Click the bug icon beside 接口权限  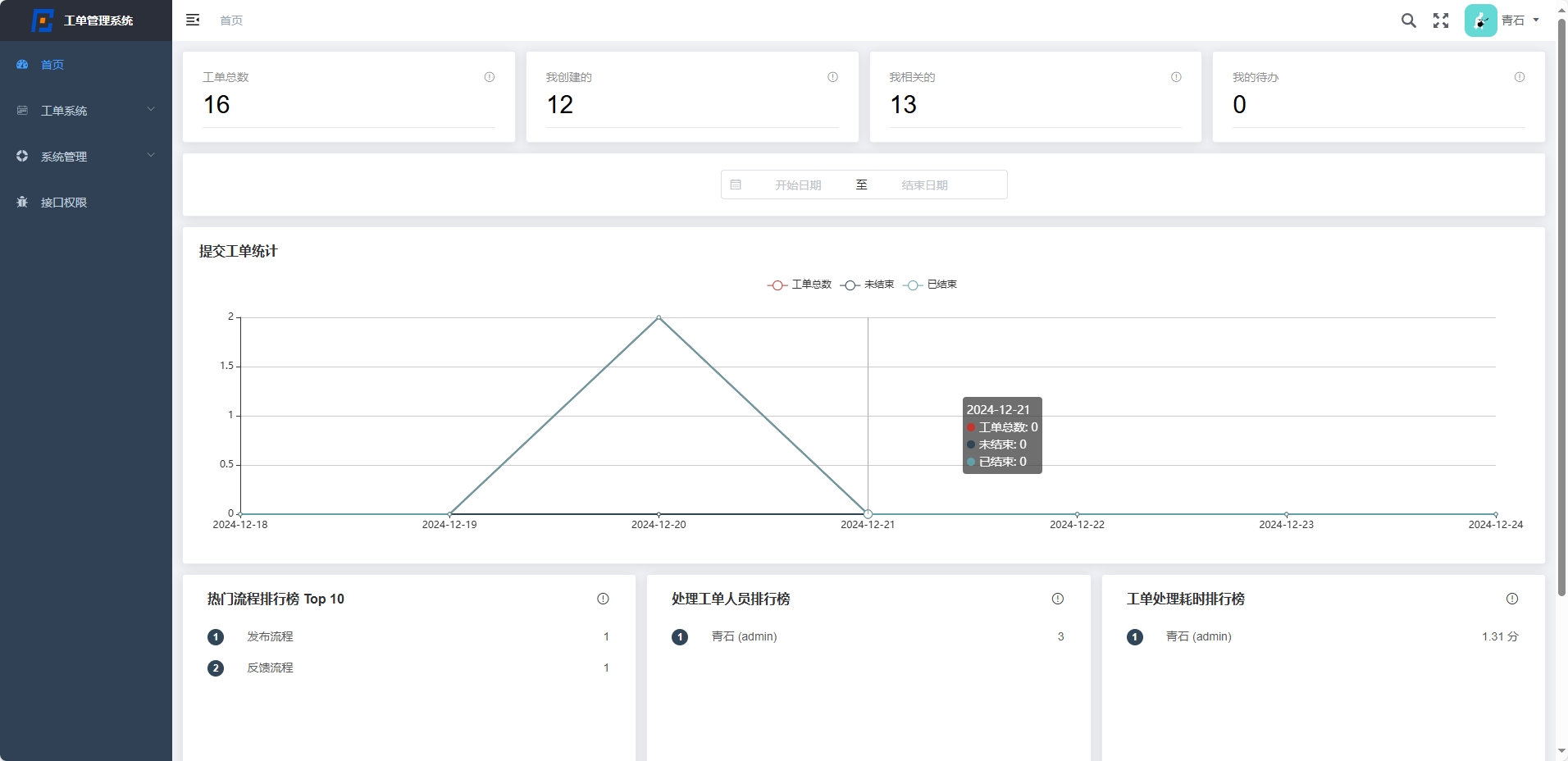(x=22, y=202)
